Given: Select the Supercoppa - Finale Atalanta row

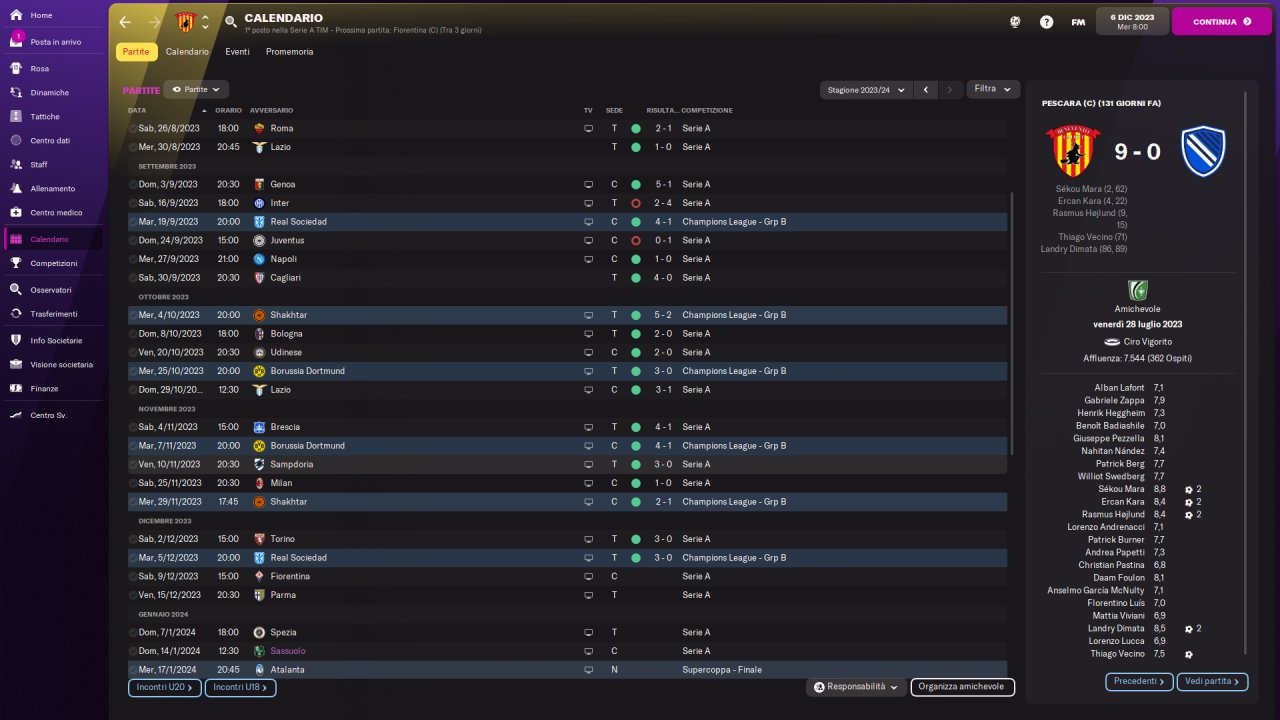Looking at the screenshot, I should [567, 670].
